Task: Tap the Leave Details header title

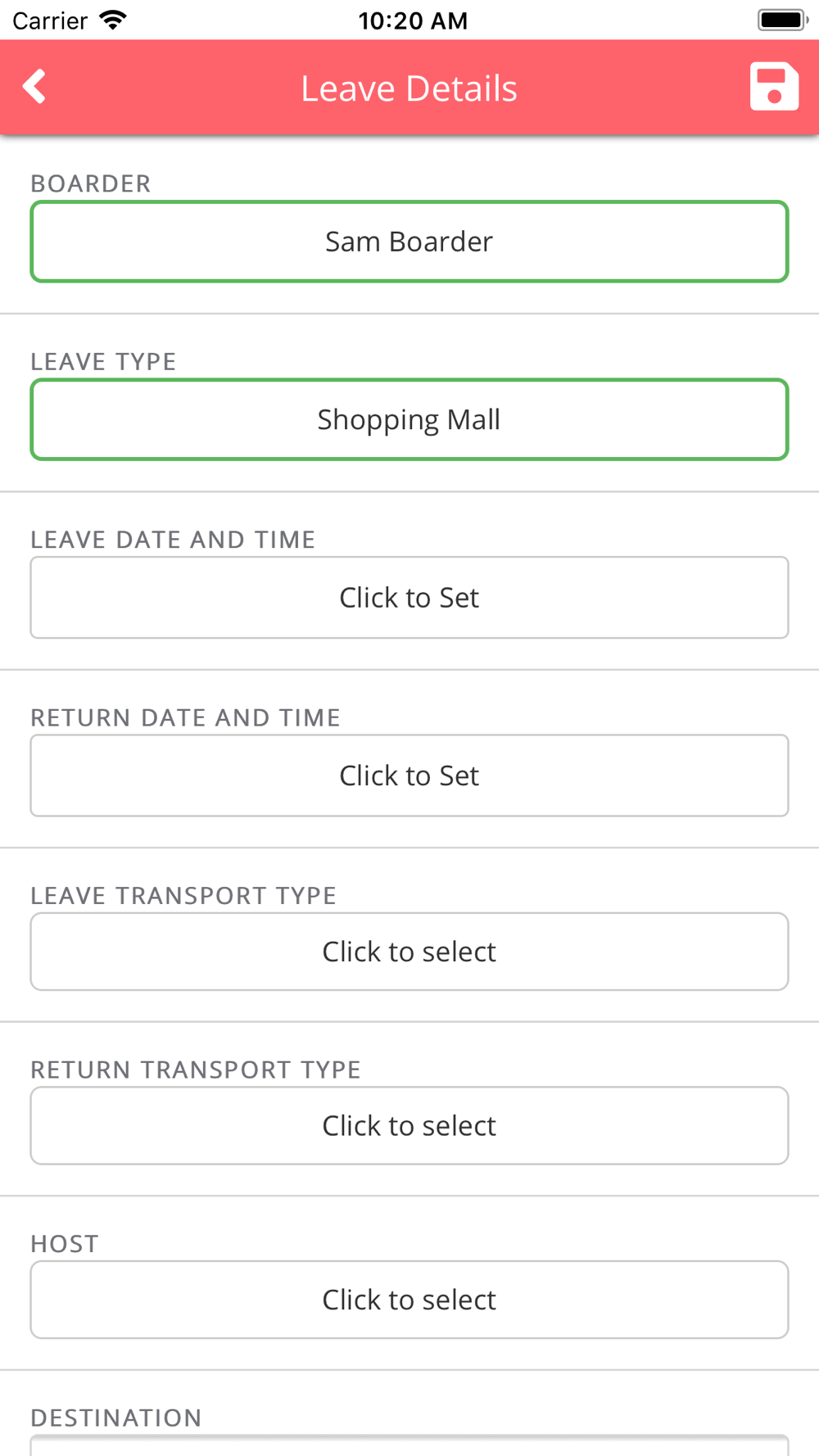Action: click(409, 88)
